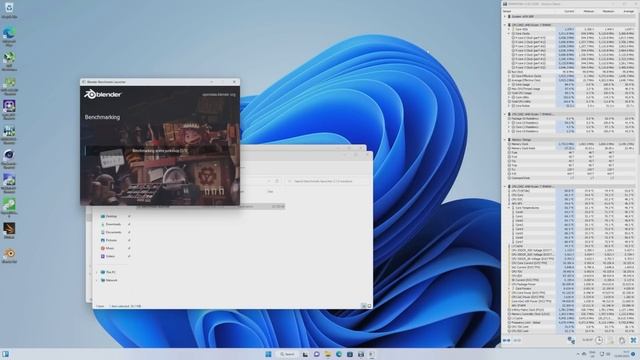This screenshot has height=360, width=640.
Task: Switch File Explorer to large thumbnails view
Action: coord(369,306)
